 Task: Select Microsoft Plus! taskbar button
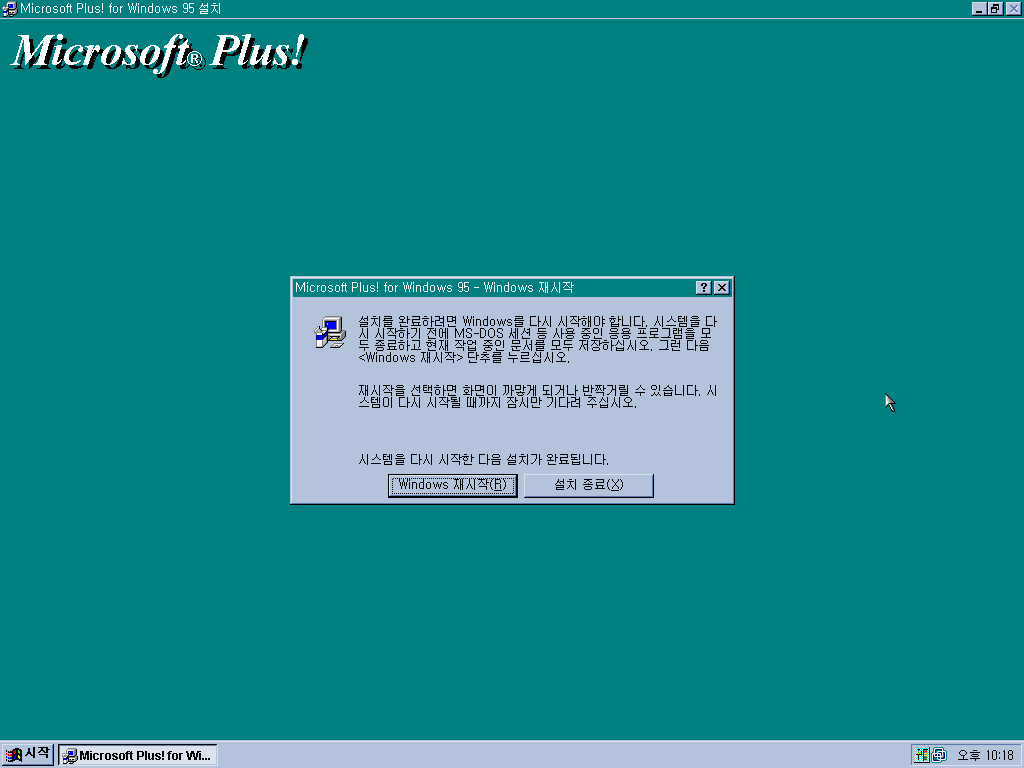click(x=138, y=756)
